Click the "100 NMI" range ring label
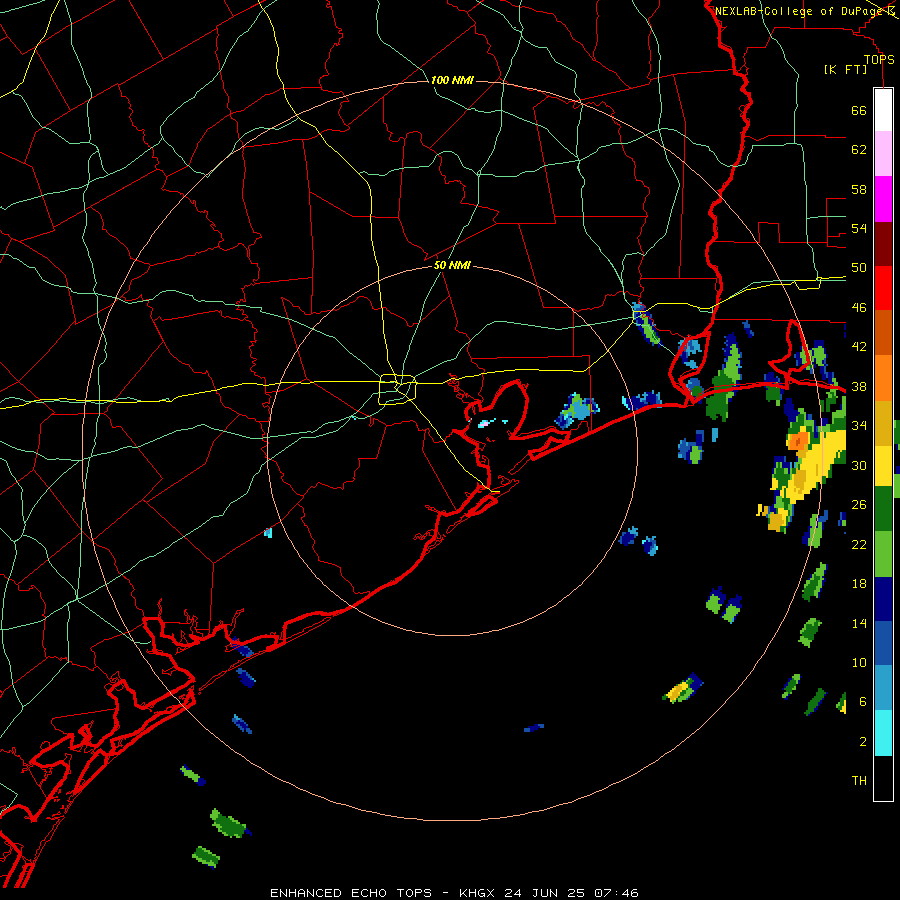 click(x=452, y=80)
